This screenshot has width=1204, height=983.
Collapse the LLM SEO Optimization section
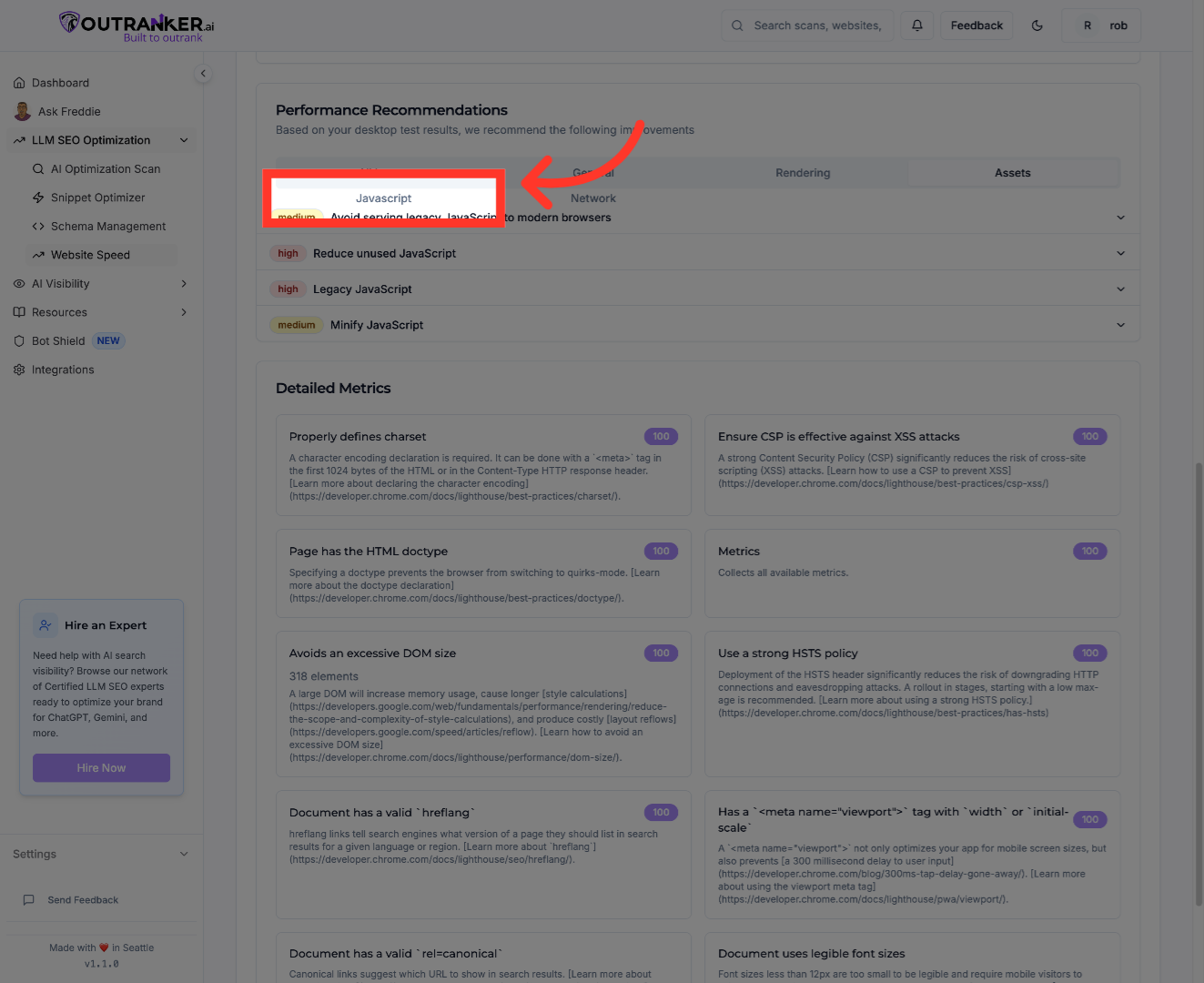184,140
